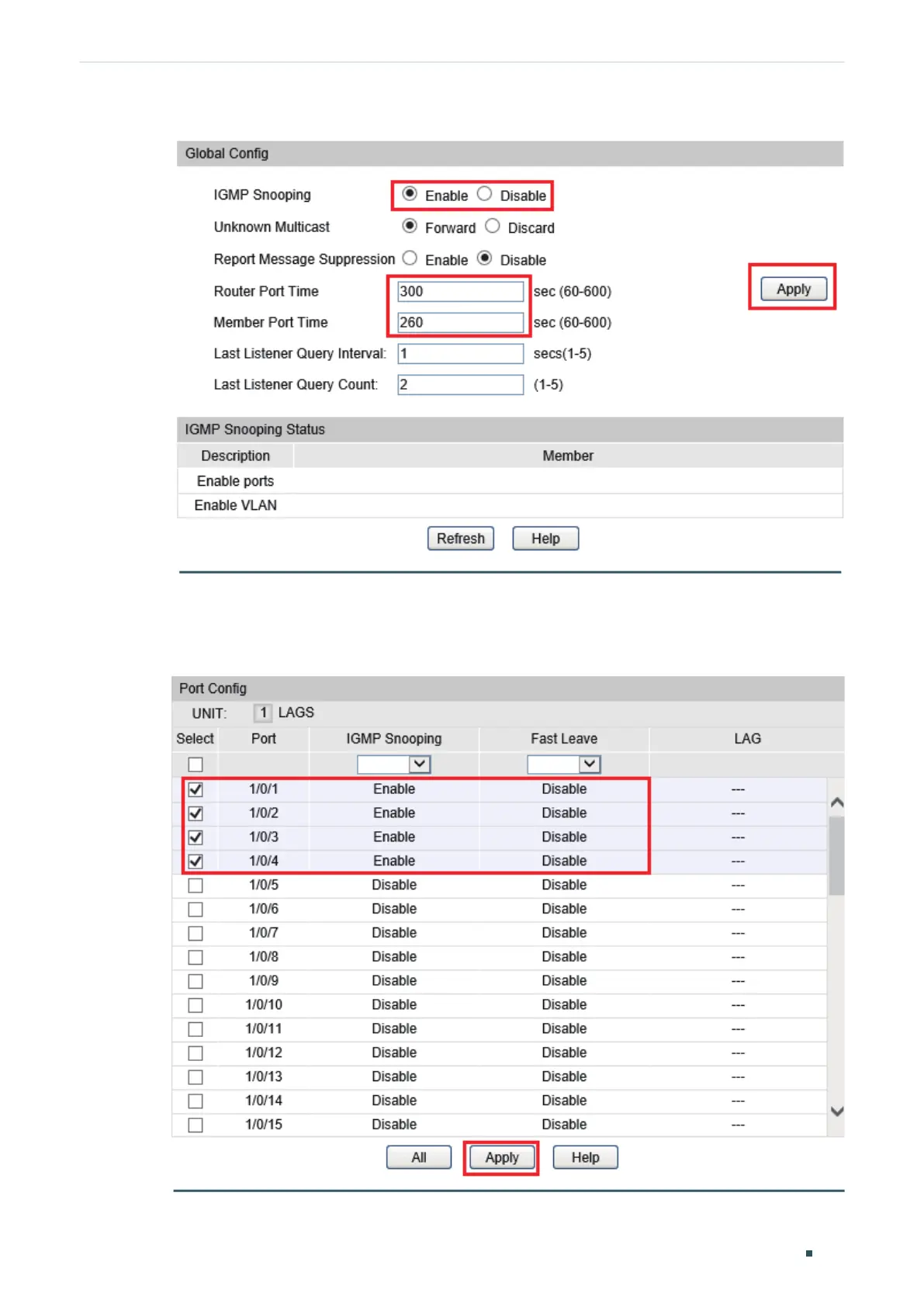Image resolution: width=924 pixels, height=1307 pixels.
Task: Check port 1/0/11 checkbox
Action: [196, 1029]
